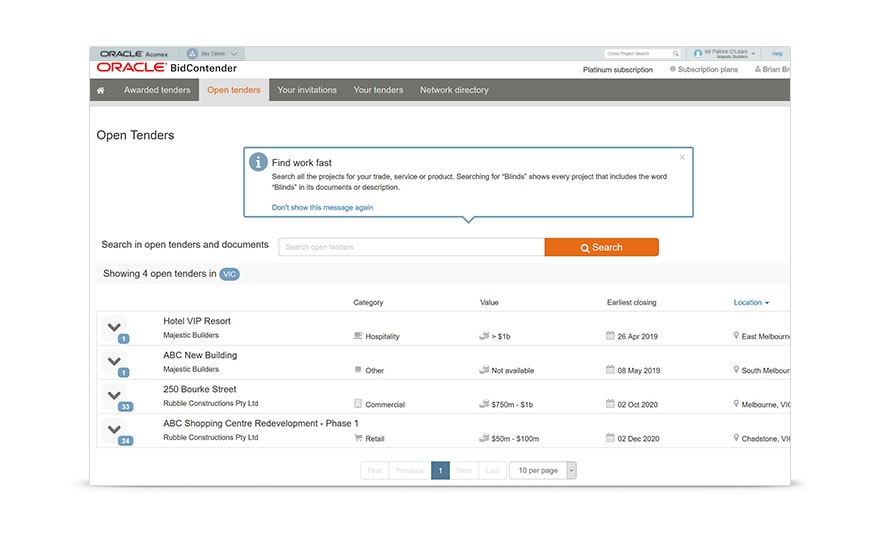Click the First pagination button

pos(374,470)
